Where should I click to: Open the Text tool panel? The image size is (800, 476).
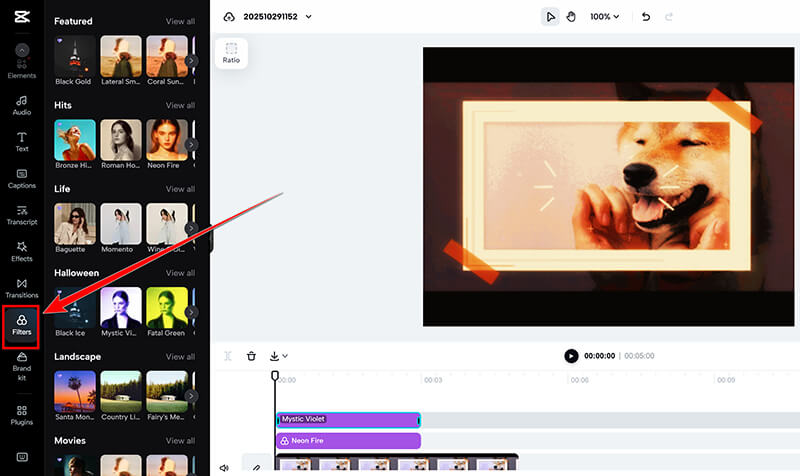point(21,141)
